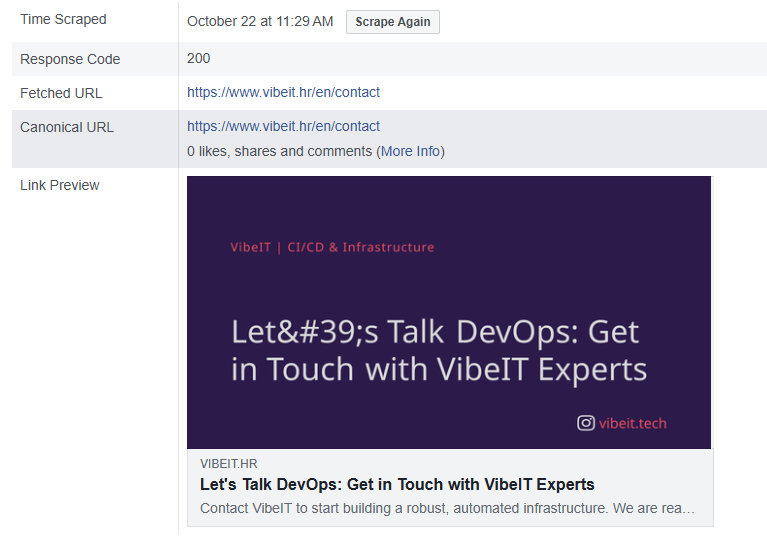767x540 pixels.
Task: Select the Canonical URL label
Action: (67, 127)
